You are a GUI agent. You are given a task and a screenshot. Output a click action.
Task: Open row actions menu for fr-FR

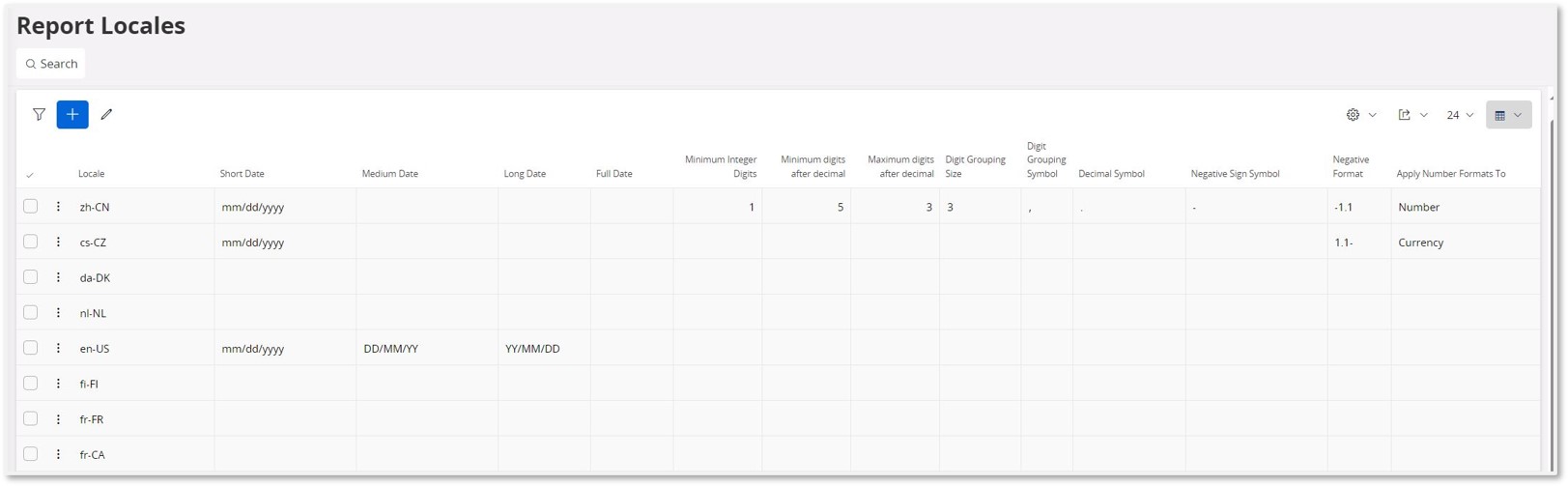58,418
